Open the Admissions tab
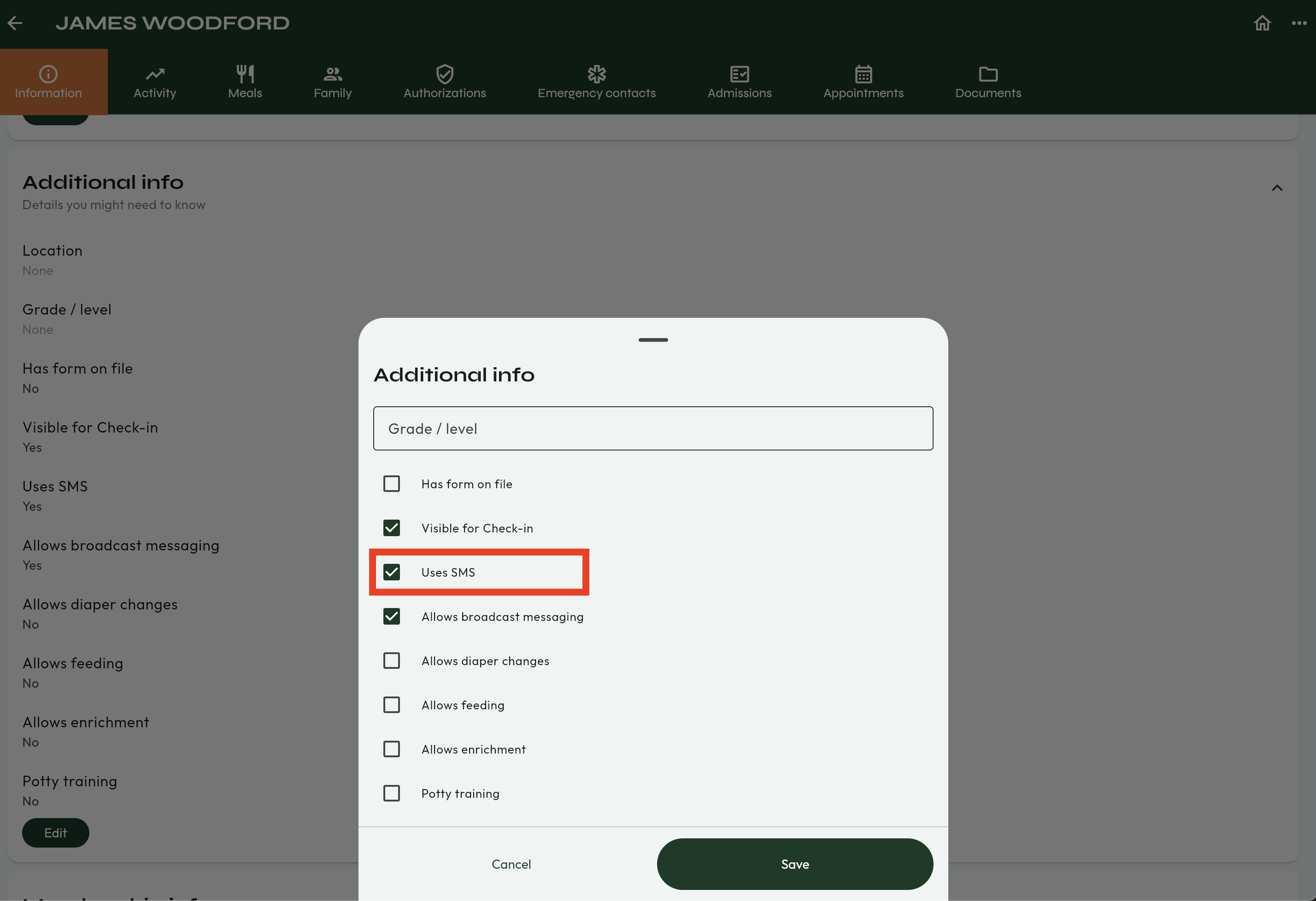Screen dimensions: 1316x901 coord(739,82)
